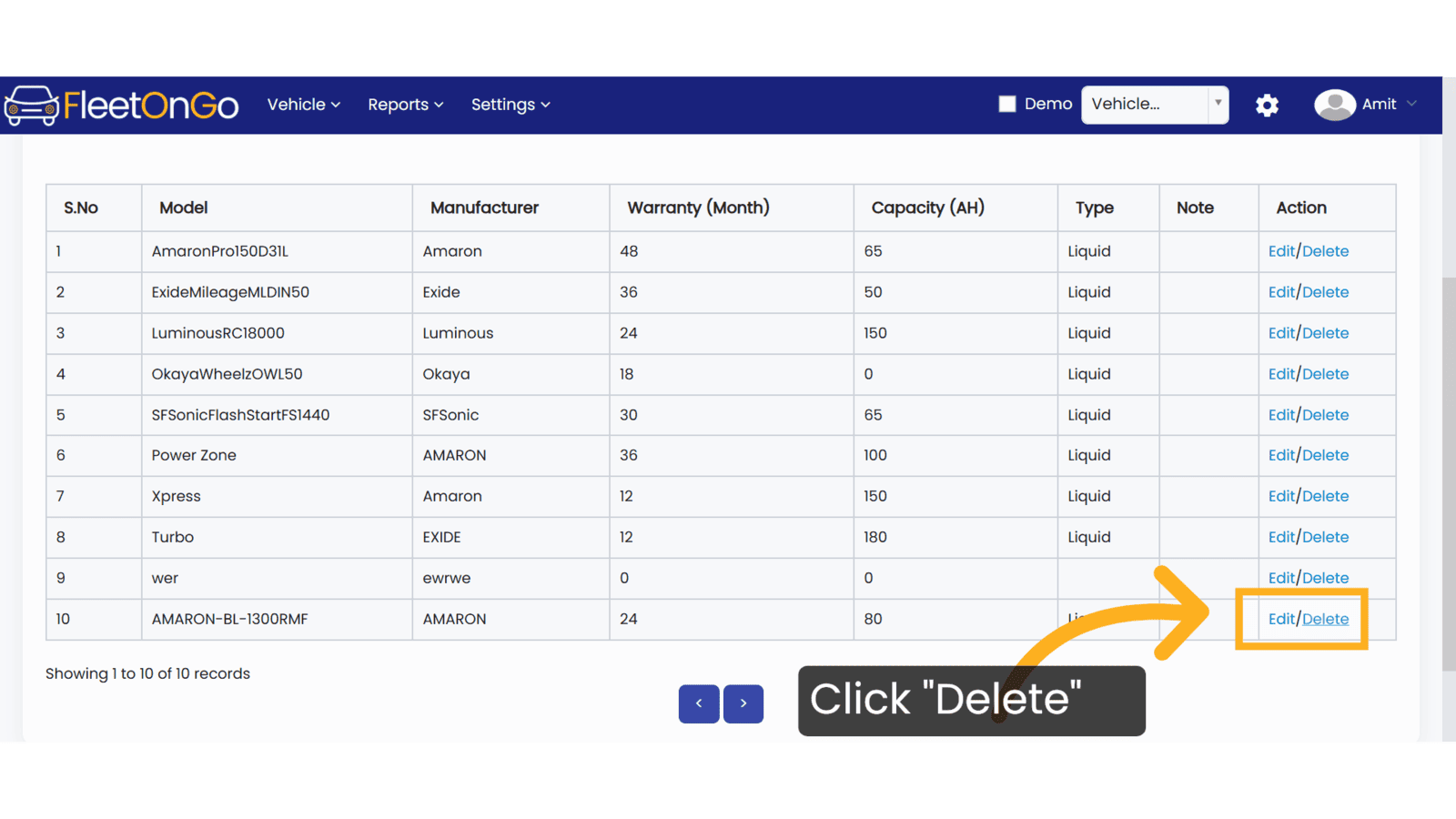The width and height of the screenshot is (1456, 819).
Task: Open the Vehicle selector dropdown
Action: pos(1155,105)
